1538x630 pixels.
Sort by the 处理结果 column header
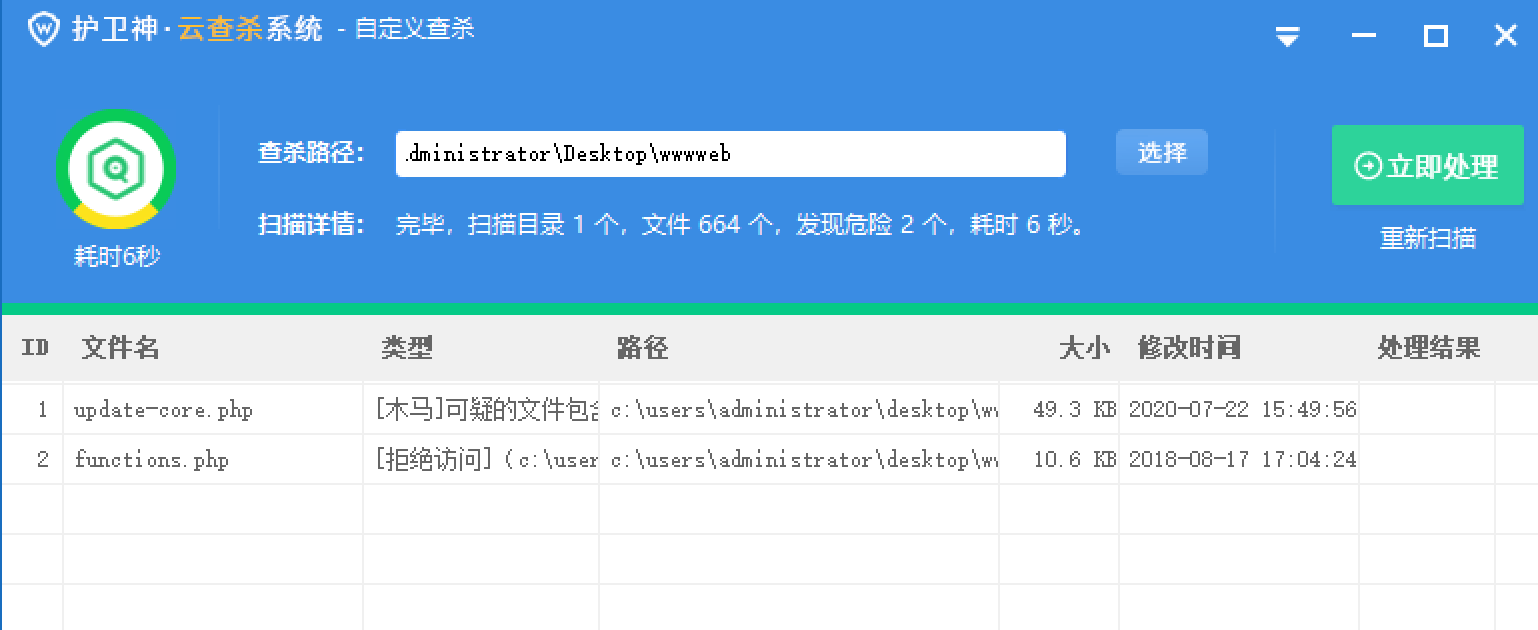(1429, 348)
